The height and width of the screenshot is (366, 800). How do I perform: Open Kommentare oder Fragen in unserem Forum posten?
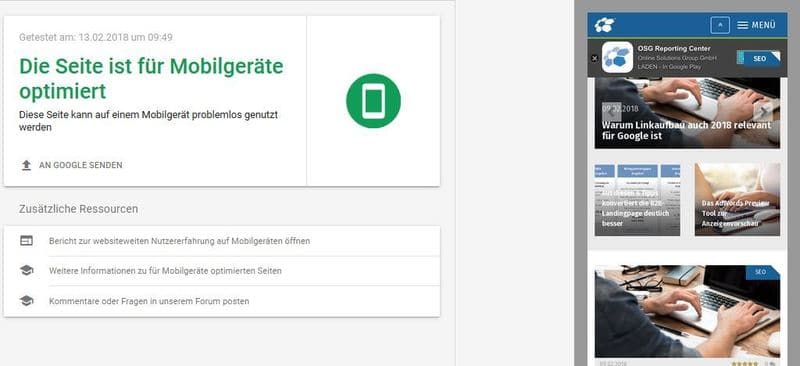point(149,301)
